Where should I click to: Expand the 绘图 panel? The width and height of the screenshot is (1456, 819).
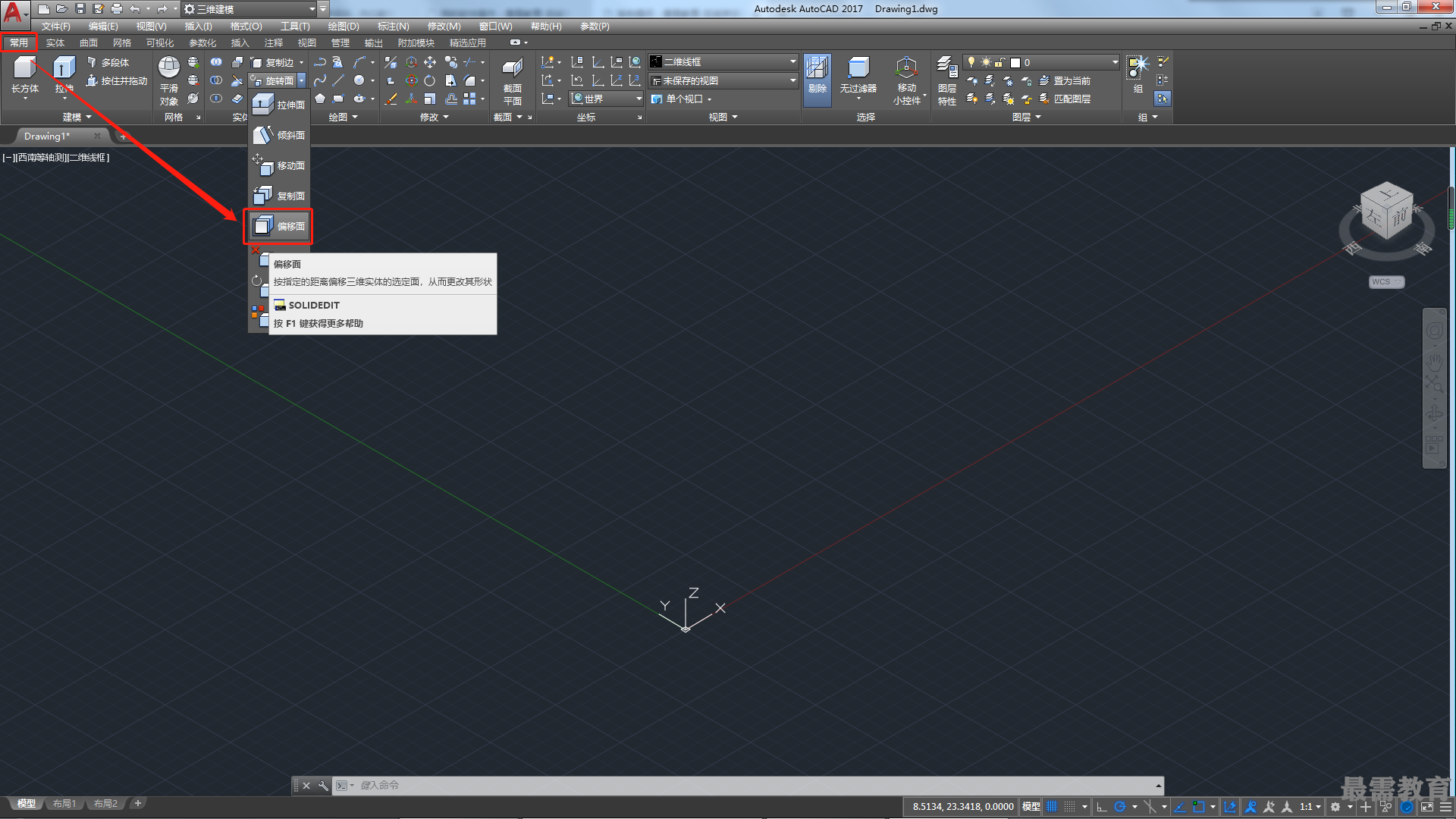[x=343, y=117]
